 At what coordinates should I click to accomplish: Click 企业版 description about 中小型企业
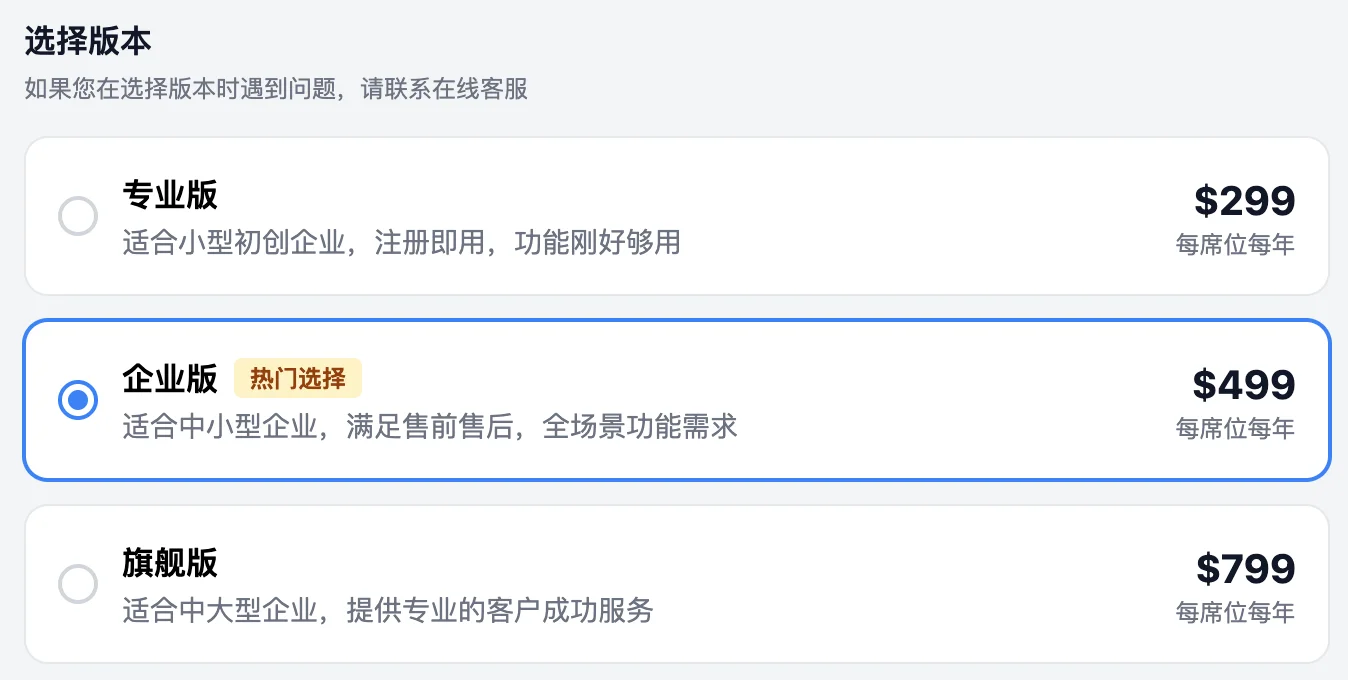430,427
